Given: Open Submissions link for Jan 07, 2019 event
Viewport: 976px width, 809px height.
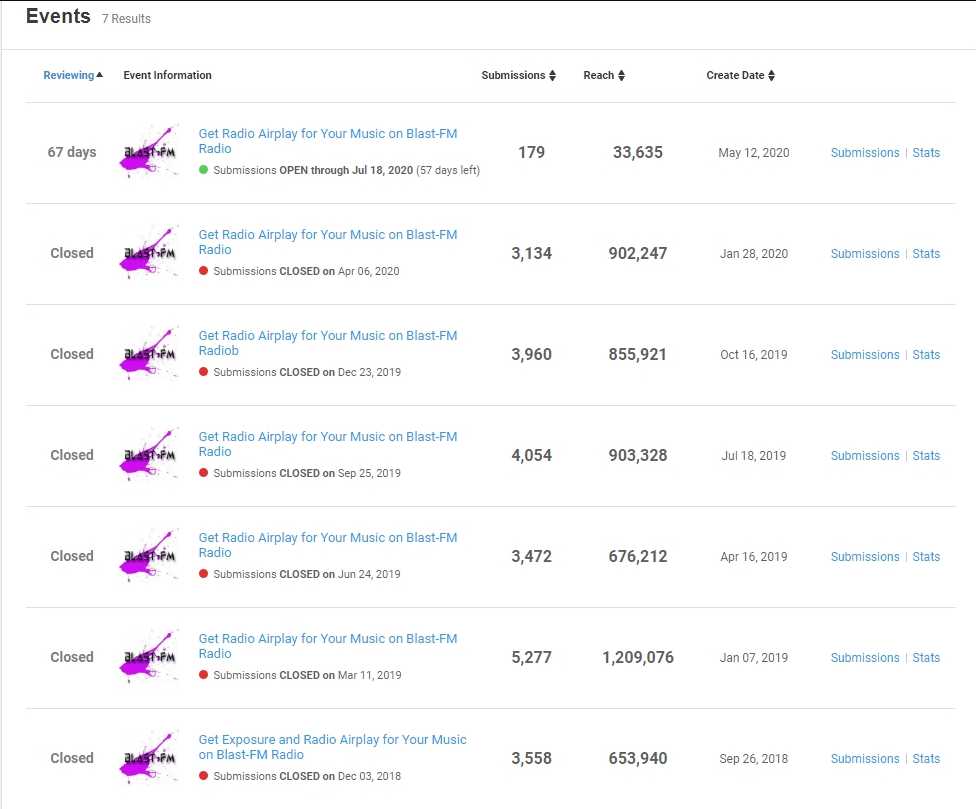Looking at the screenshot, I should pos(865,657).
